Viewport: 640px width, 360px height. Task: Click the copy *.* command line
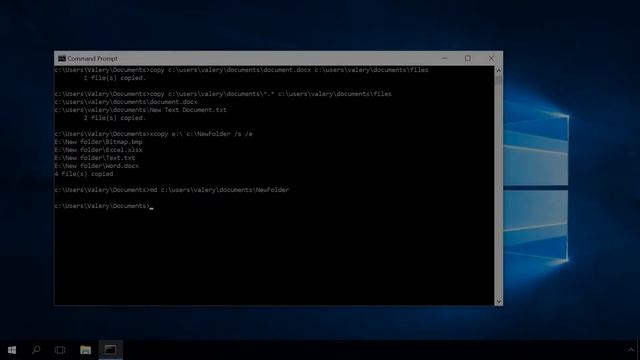[x=223, y=94]
